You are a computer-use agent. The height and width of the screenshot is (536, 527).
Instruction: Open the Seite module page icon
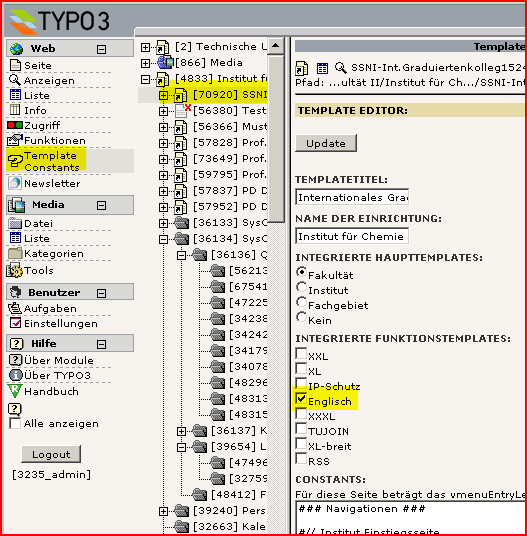(15, 65)
